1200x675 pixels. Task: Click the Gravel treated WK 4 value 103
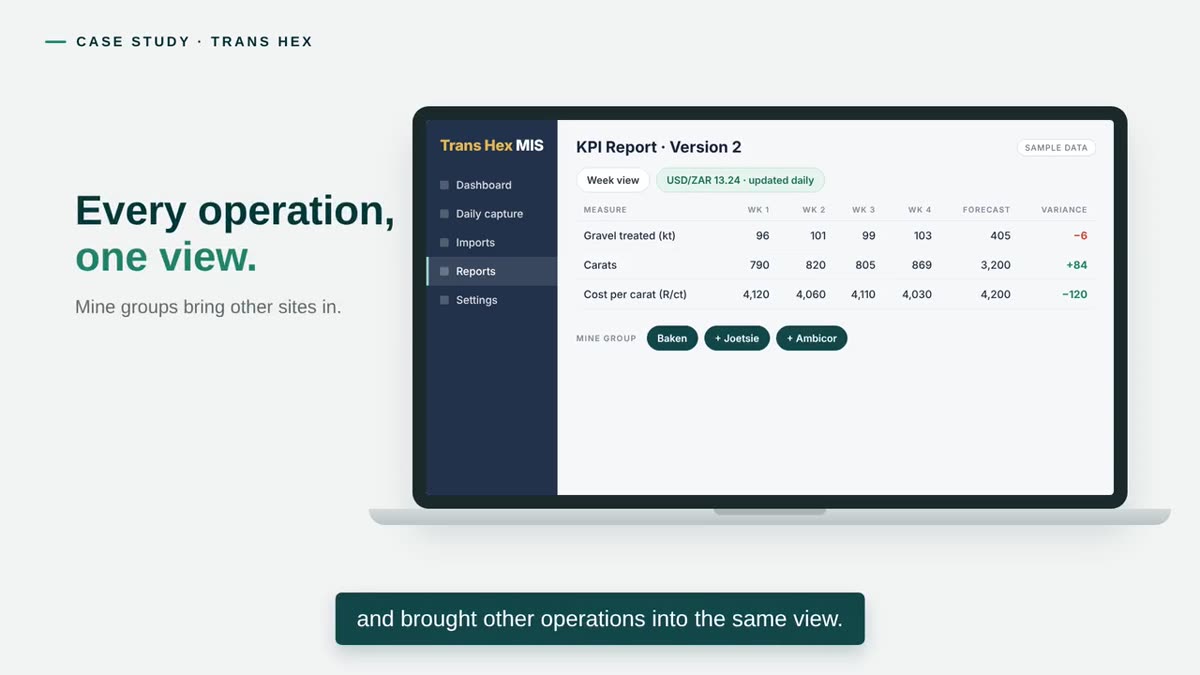pyautogui.click(x=922, y=236)
